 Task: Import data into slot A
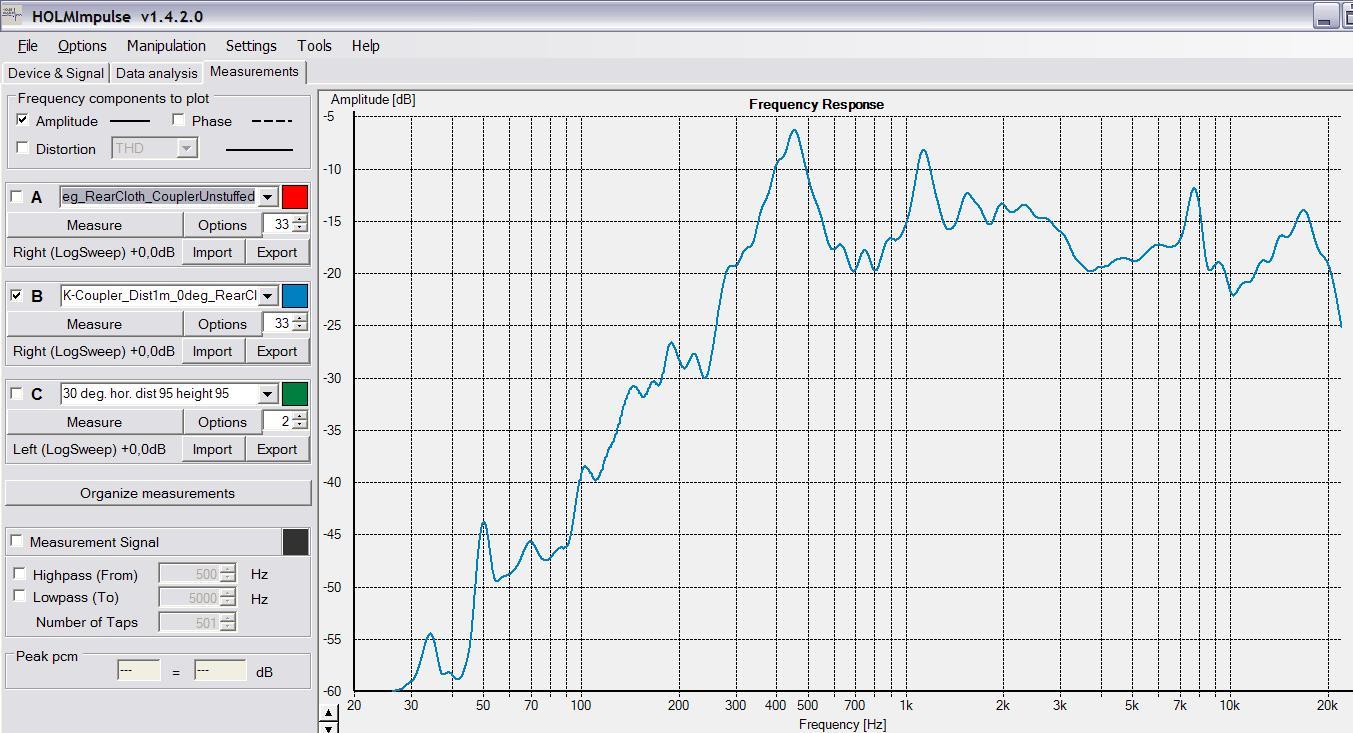pyautogui.click(x=212, y=252)
